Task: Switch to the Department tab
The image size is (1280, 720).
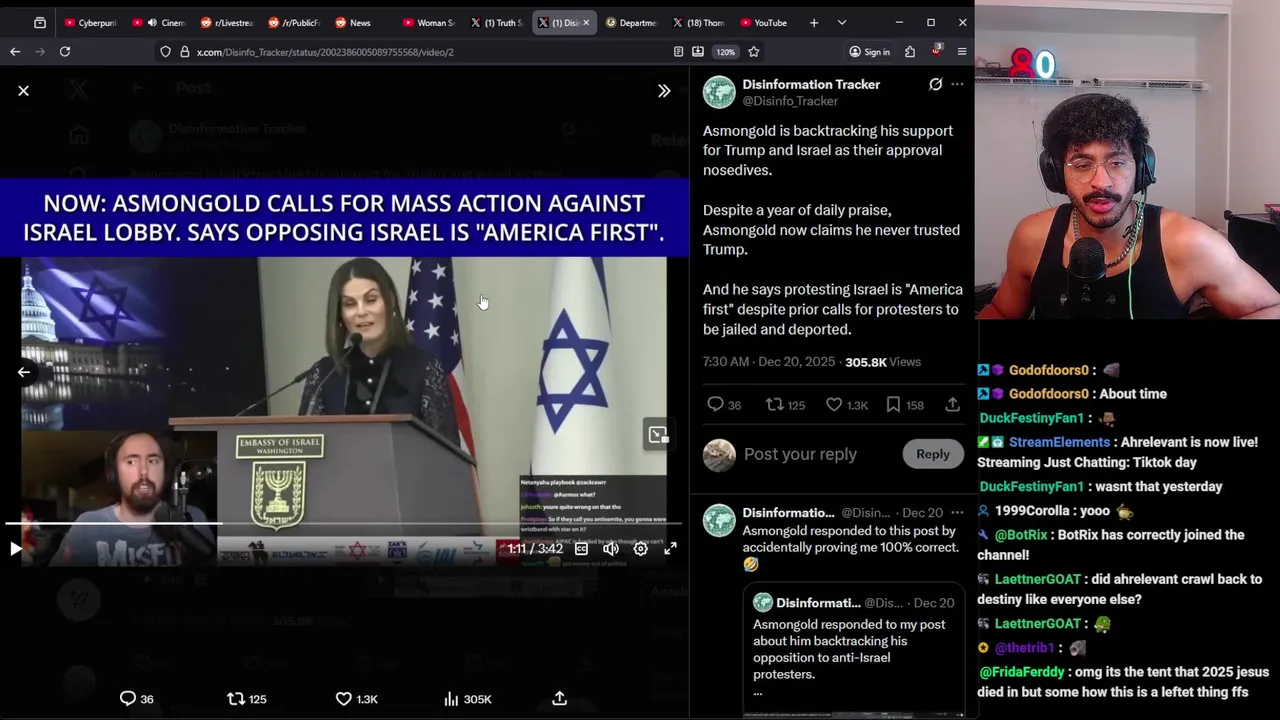Action: point(631,22)
